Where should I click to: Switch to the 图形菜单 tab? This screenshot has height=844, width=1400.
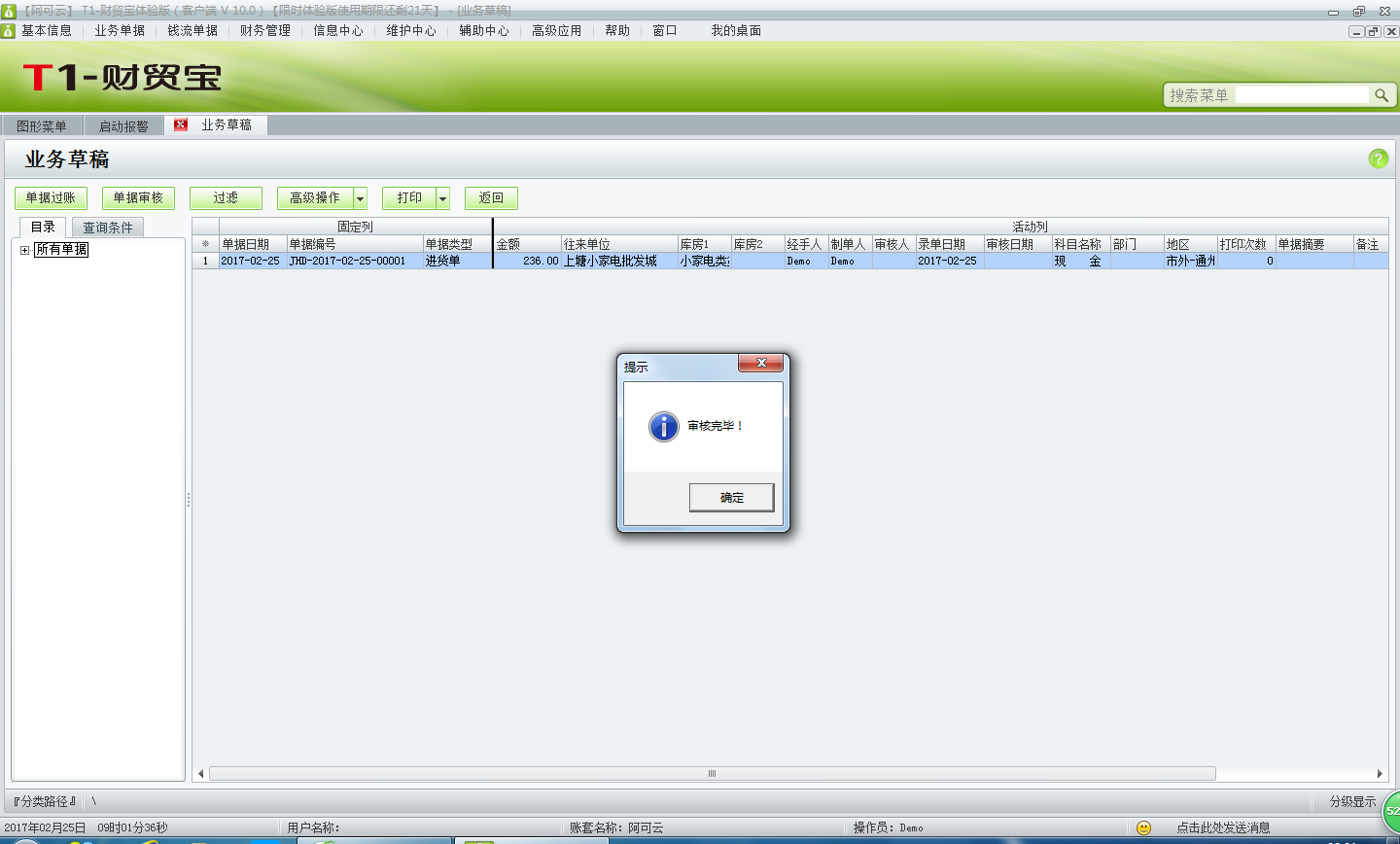pos(40,124)
